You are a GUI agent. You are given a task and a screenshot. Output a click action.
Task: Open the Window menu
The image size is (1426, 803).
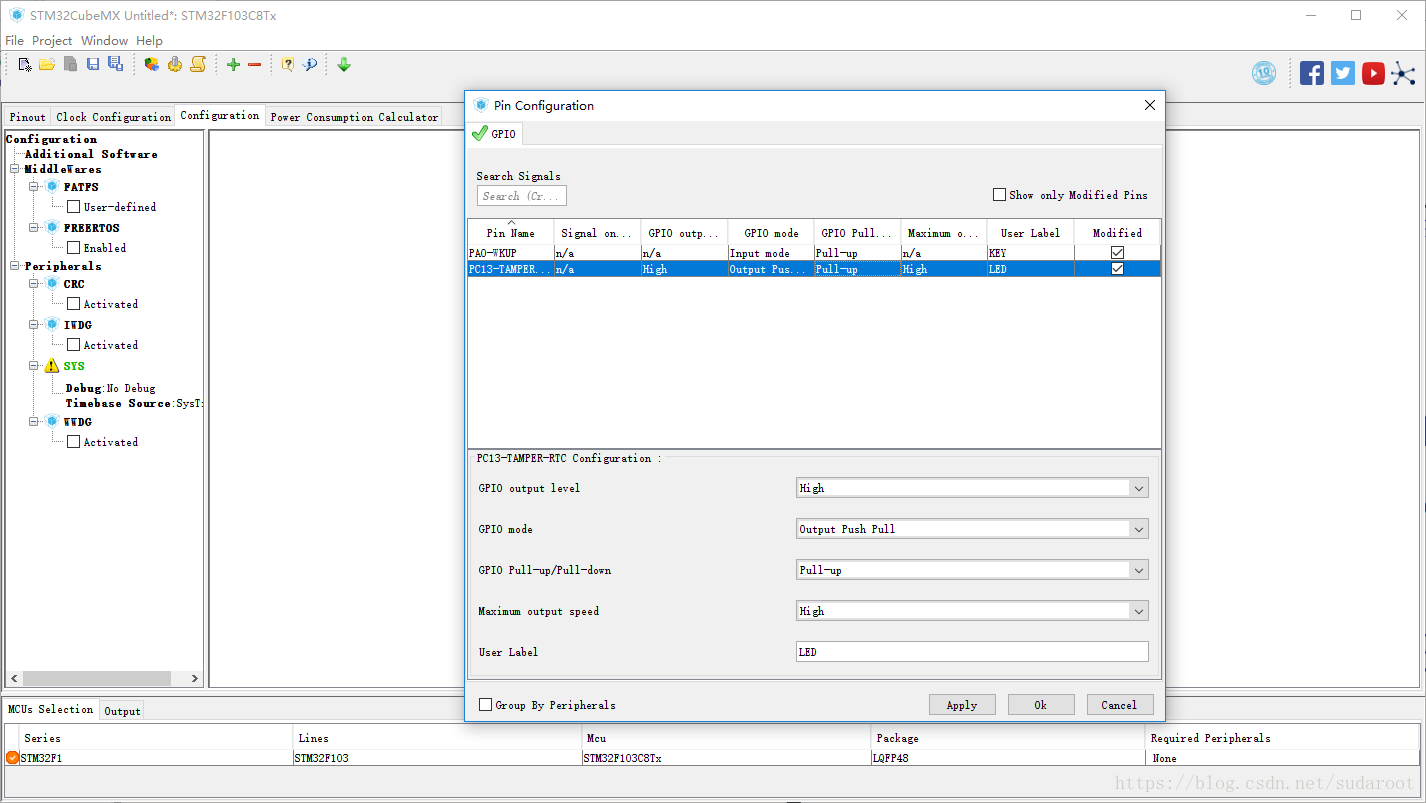(104, 40)
